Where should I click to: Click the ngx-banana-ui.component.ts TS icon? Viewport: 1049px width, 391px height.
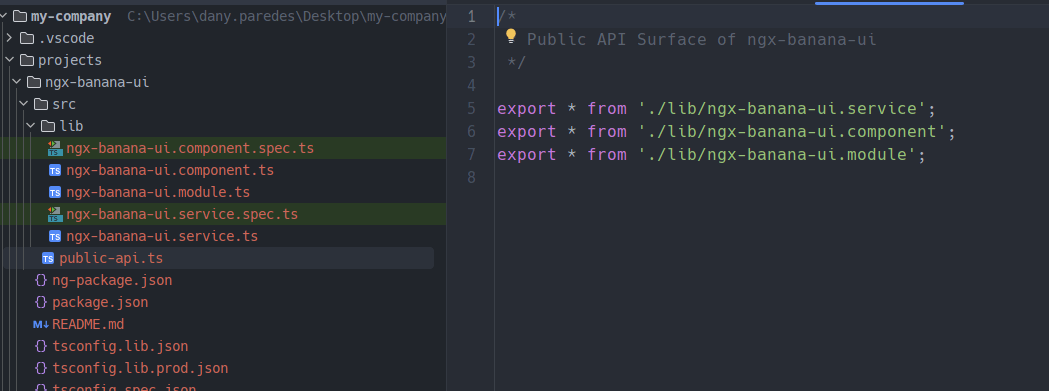tap(55, 171)
